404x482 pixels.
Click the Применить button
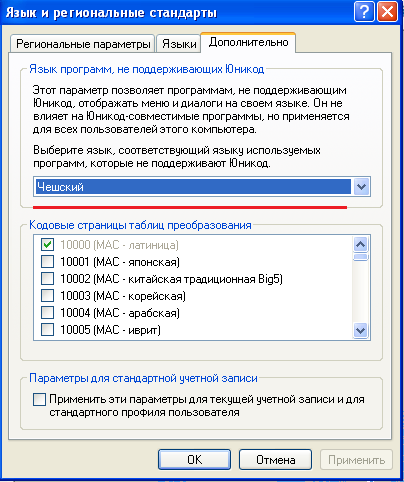coord(356,460)
